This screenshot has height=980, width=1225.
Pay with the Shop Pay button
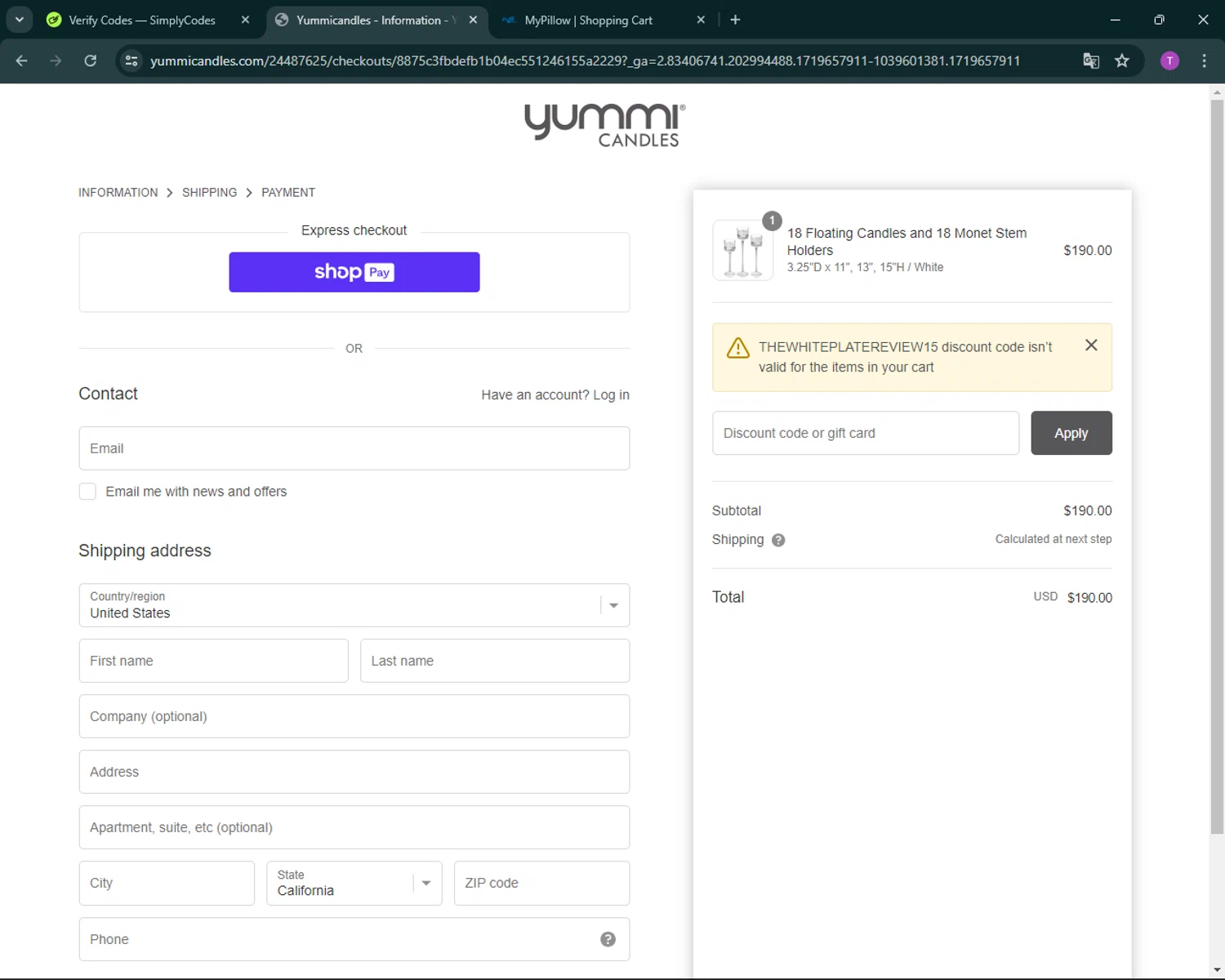tap(354, 272)
